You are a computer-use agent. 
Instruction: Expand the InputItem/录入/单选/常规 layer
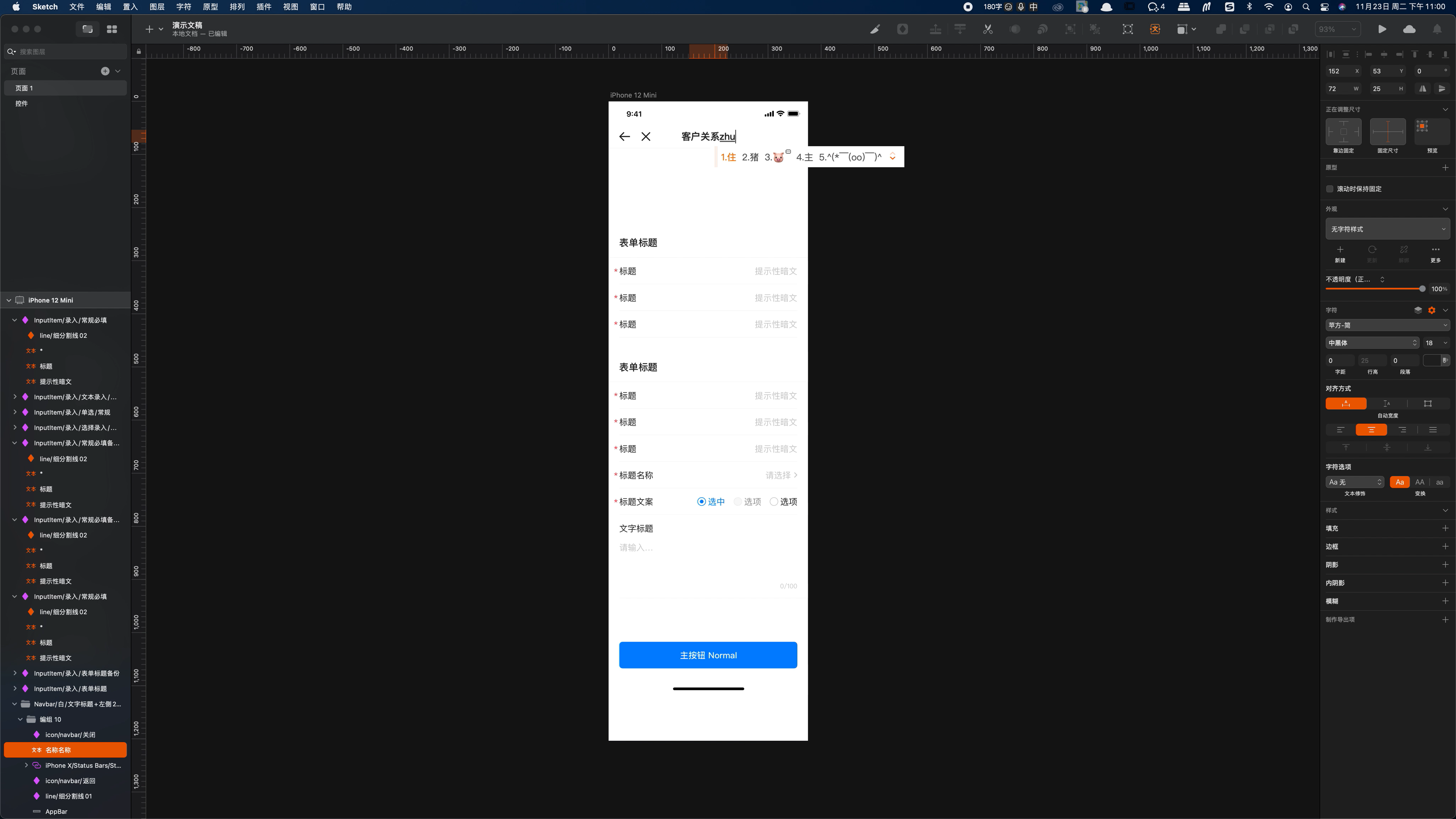[15, 413]
